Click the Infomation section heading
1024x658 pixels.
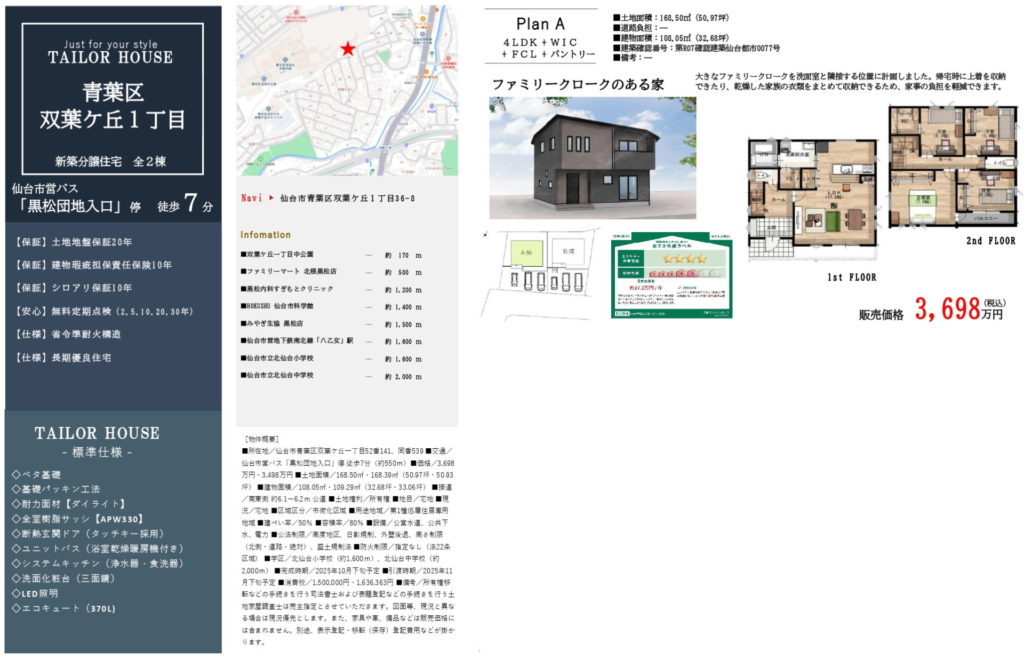(265, 235)
